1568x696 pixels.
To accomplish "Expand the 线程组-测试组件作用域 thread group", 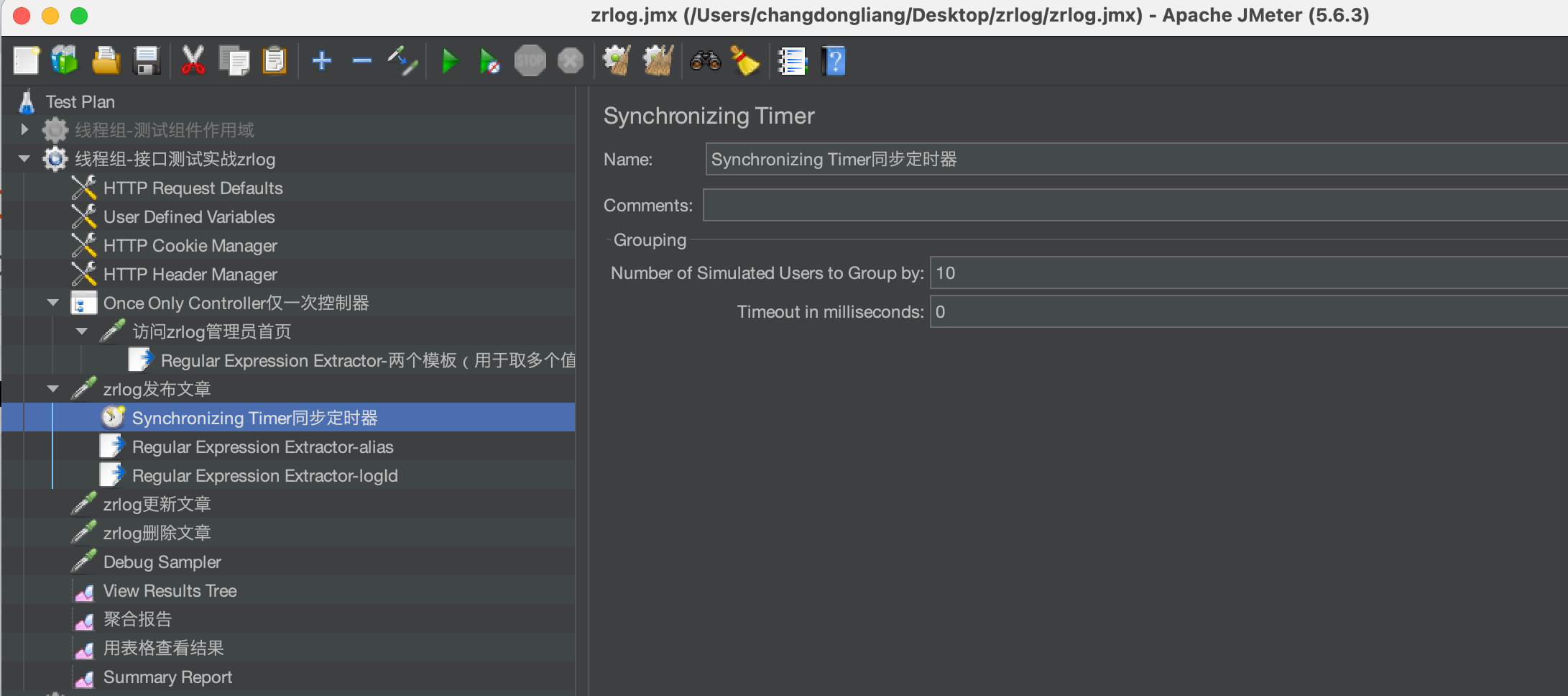I will click(24, 129).
